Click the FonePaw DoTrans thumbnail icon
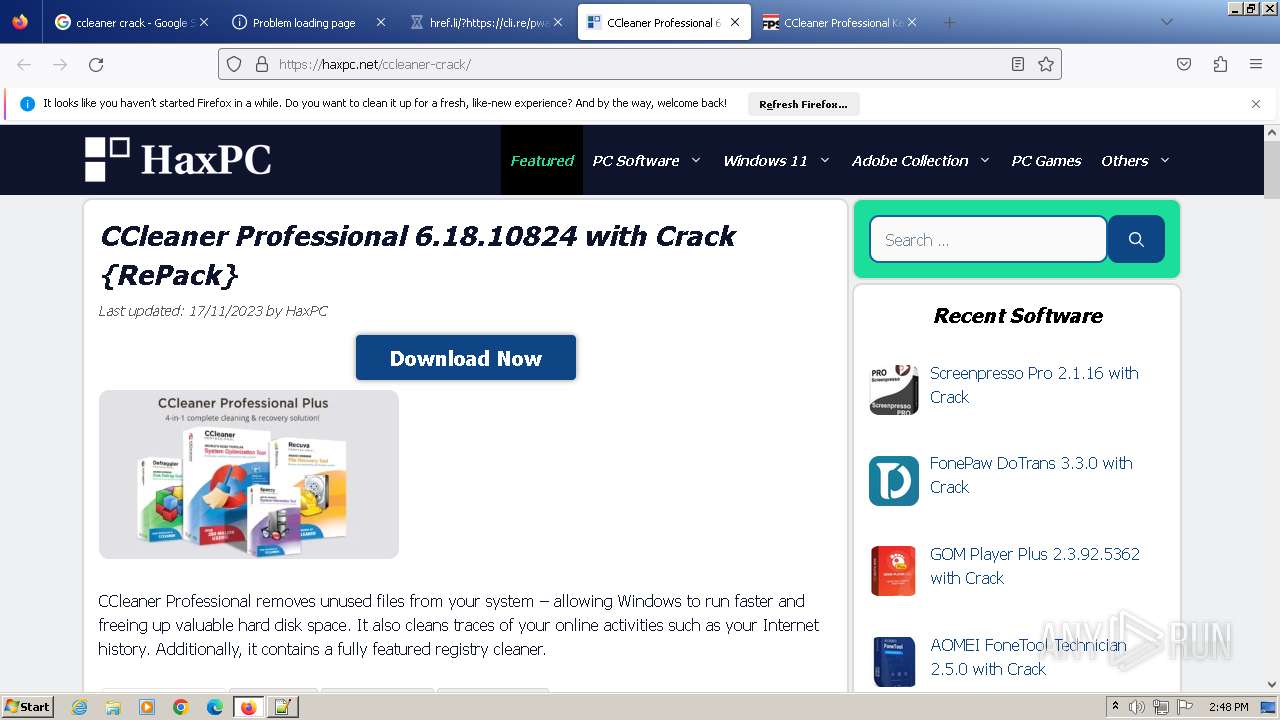This screenshot has height=720, width=1280. tap(894, 481)
